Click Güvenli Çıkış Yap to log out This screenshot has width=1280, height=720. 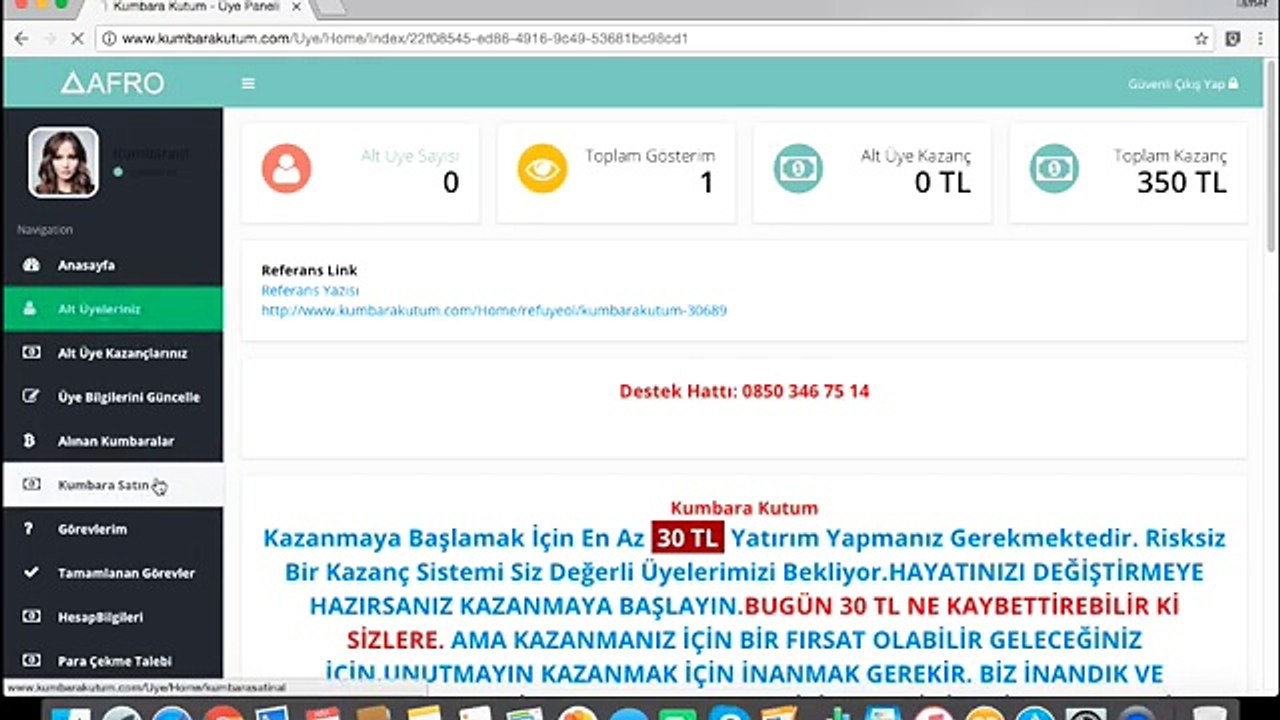(1183, 84)
